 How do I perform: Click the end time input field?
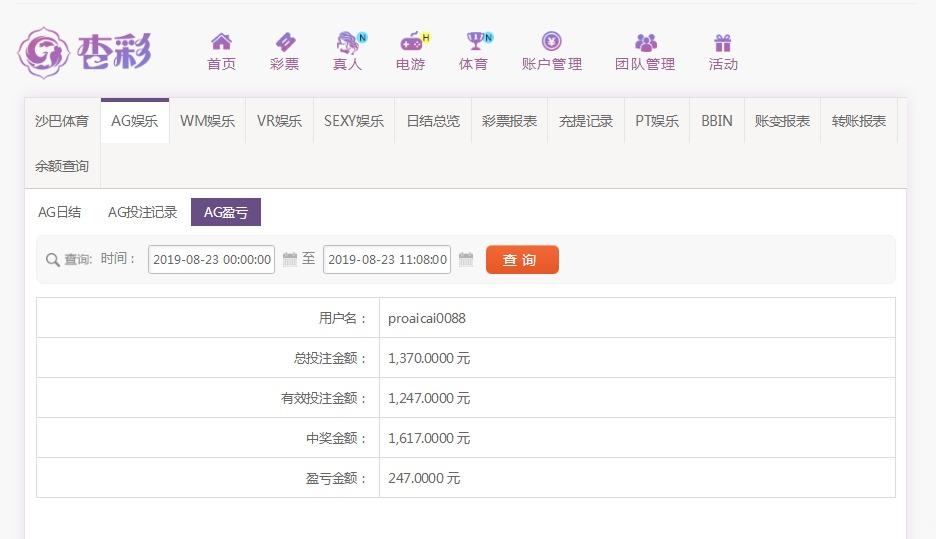(x=387, y=260)
